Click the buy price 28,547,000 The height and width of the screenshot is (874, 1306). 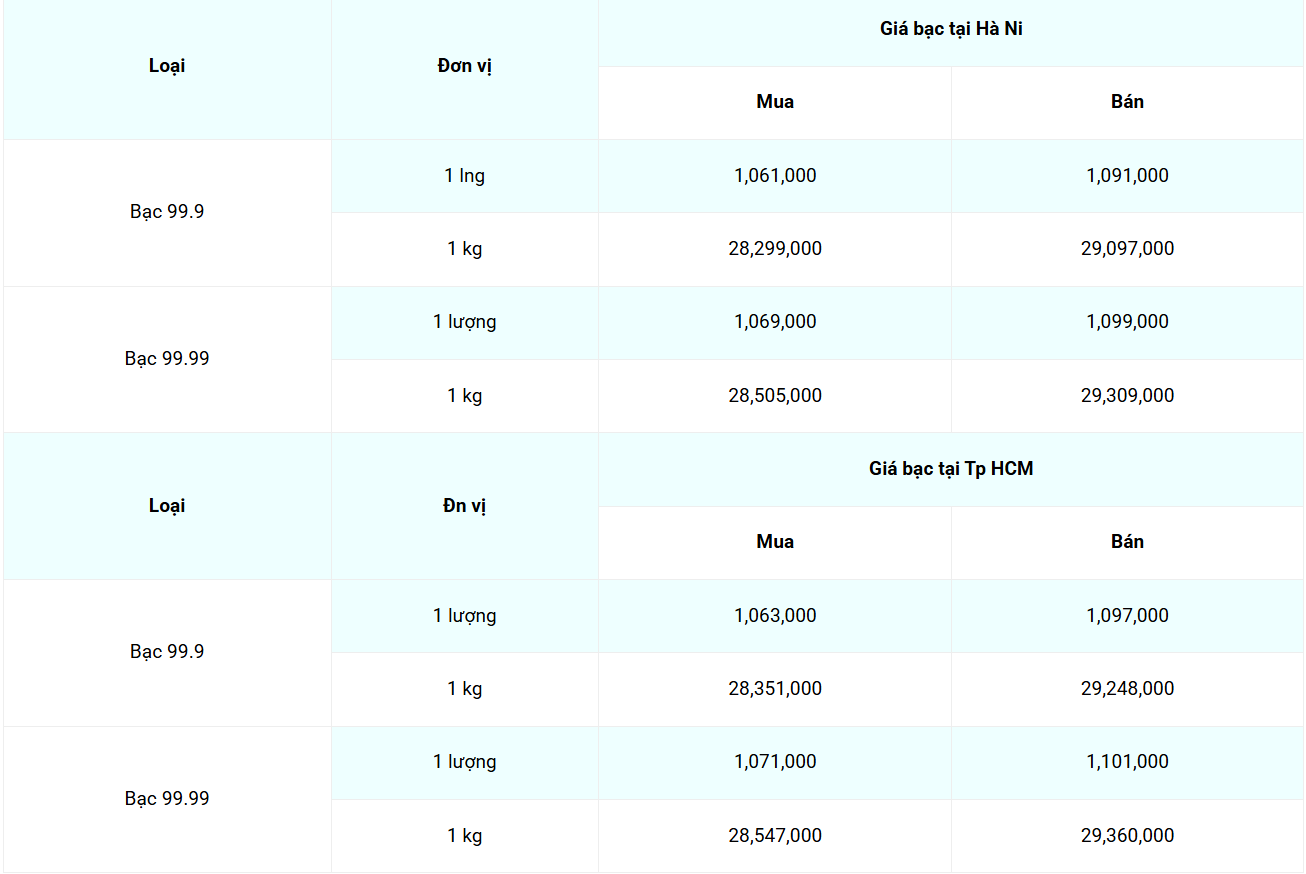(775, 836)
